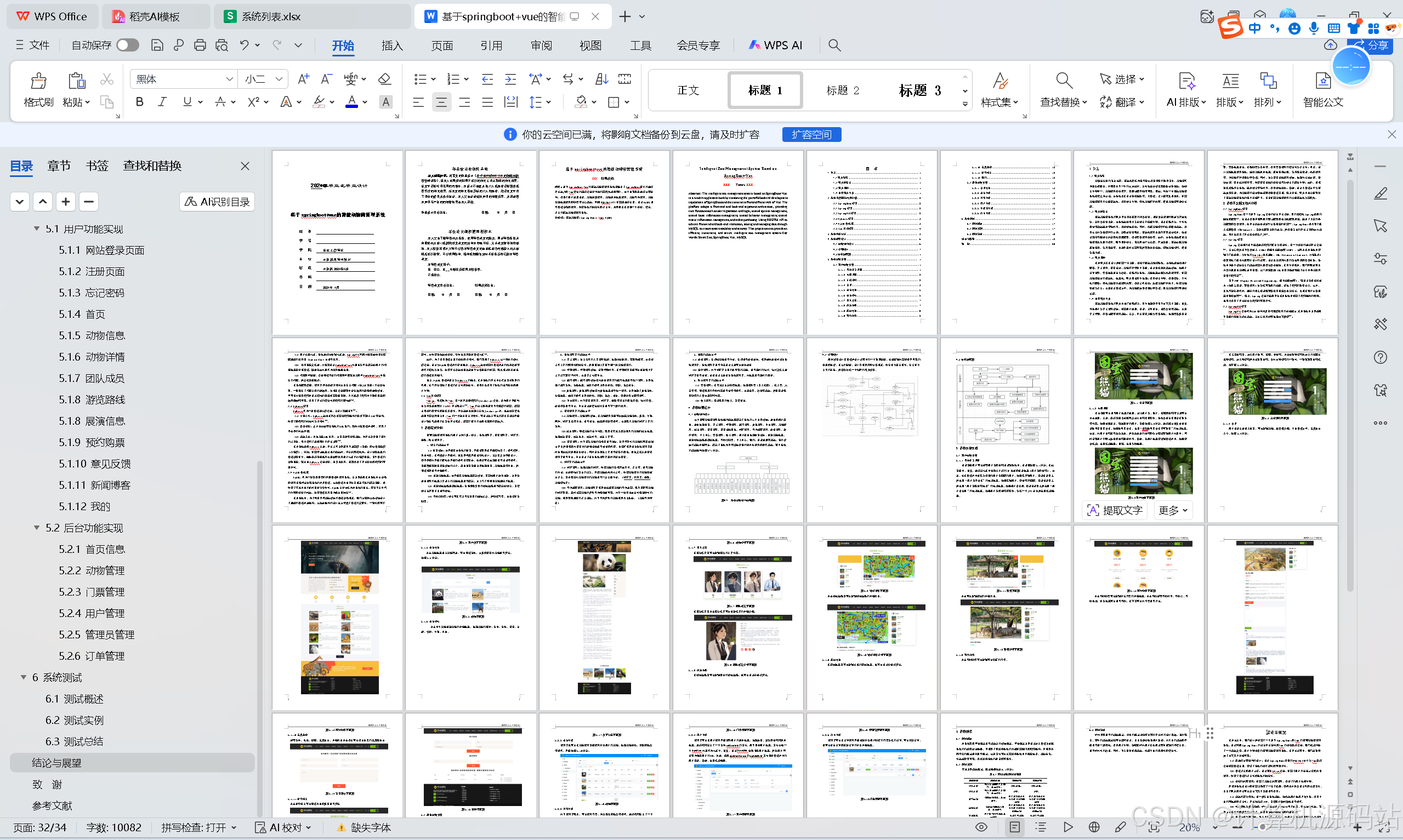Click the play slideshow icon in status bar

(1068, 827)
